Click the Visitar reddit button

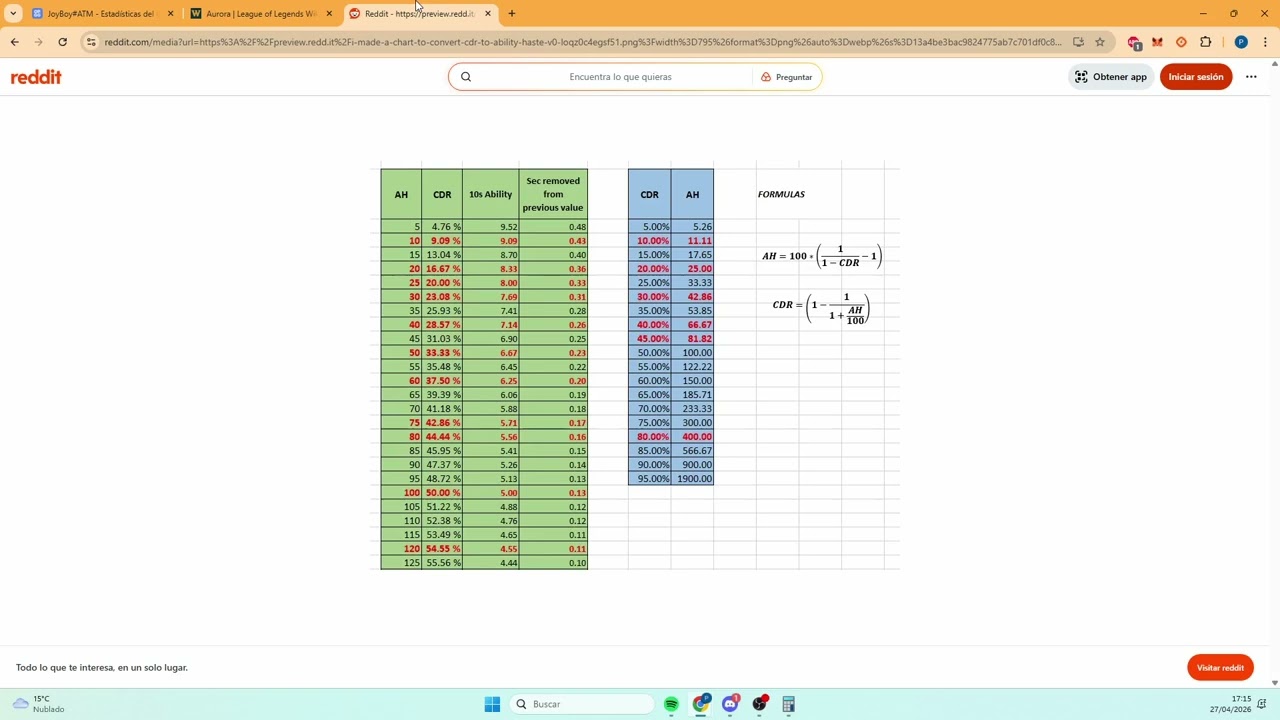tap(1220, 668)
